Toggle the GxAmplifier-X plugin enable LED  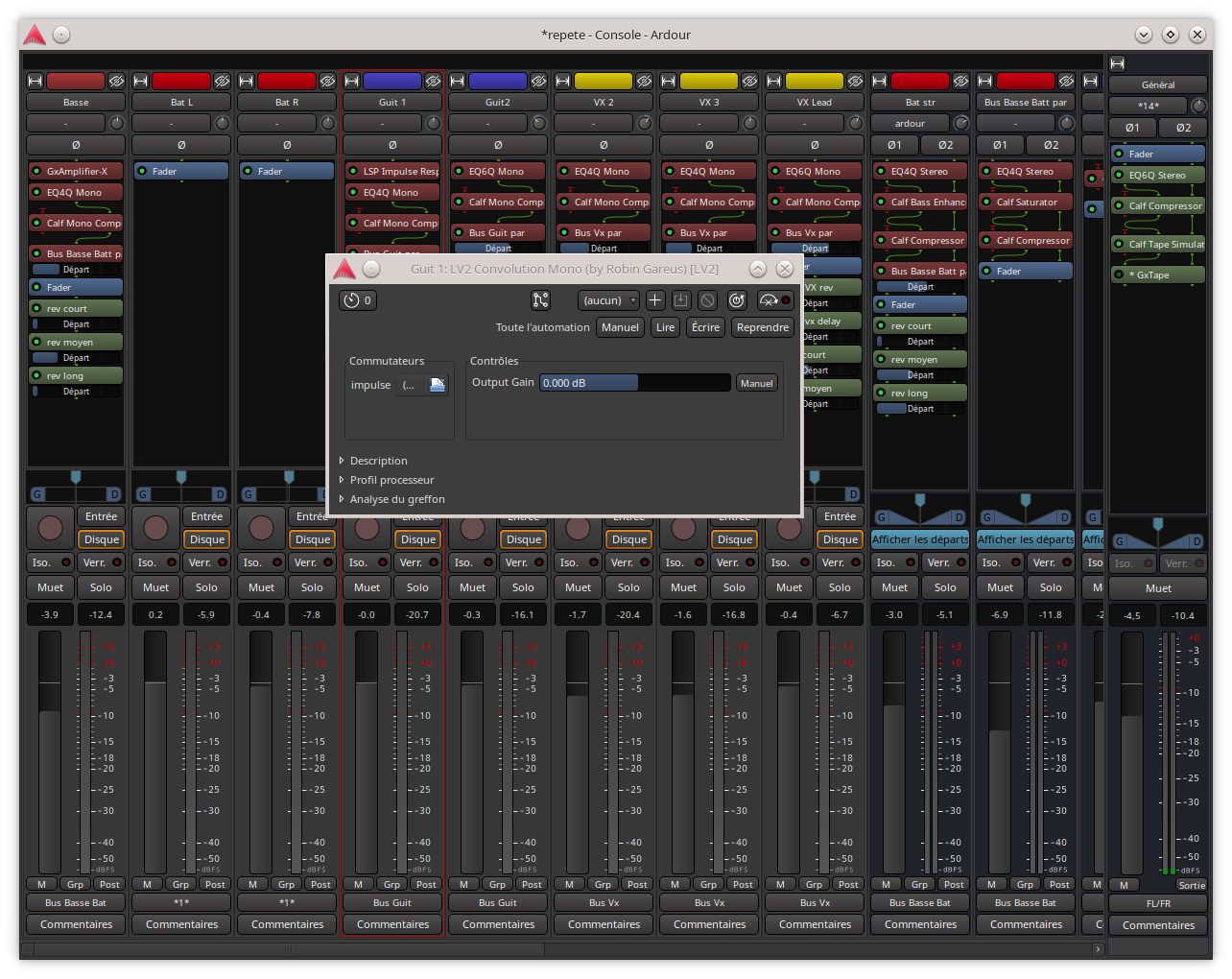(x=37, y=172)
